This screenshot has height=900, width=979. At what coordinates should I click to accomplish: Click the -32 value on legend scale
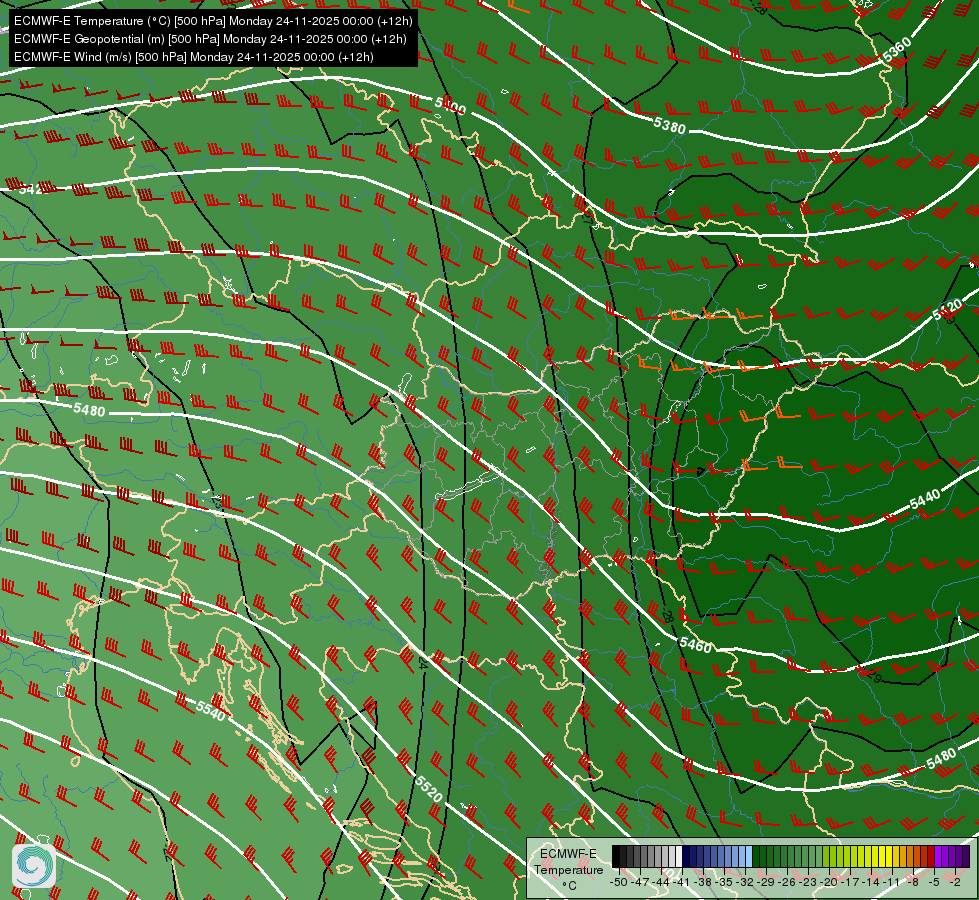pos(745,882)
